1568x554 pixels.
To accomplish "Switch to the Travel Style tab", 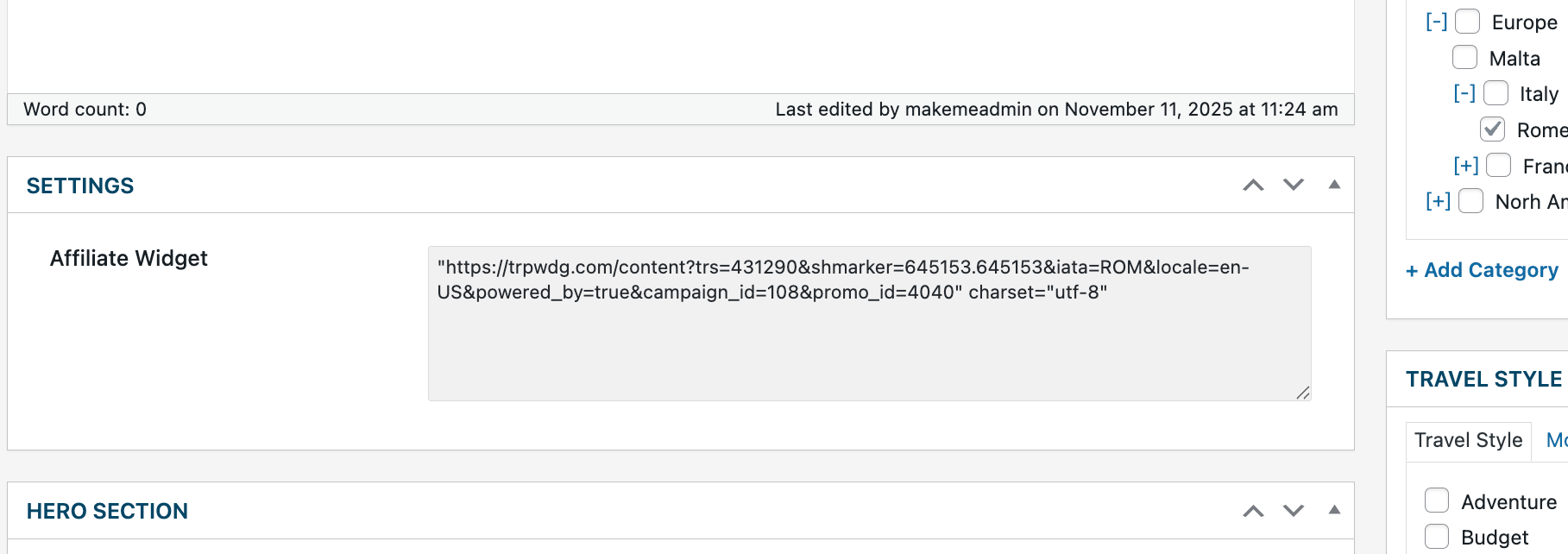I will [1468, 441].
